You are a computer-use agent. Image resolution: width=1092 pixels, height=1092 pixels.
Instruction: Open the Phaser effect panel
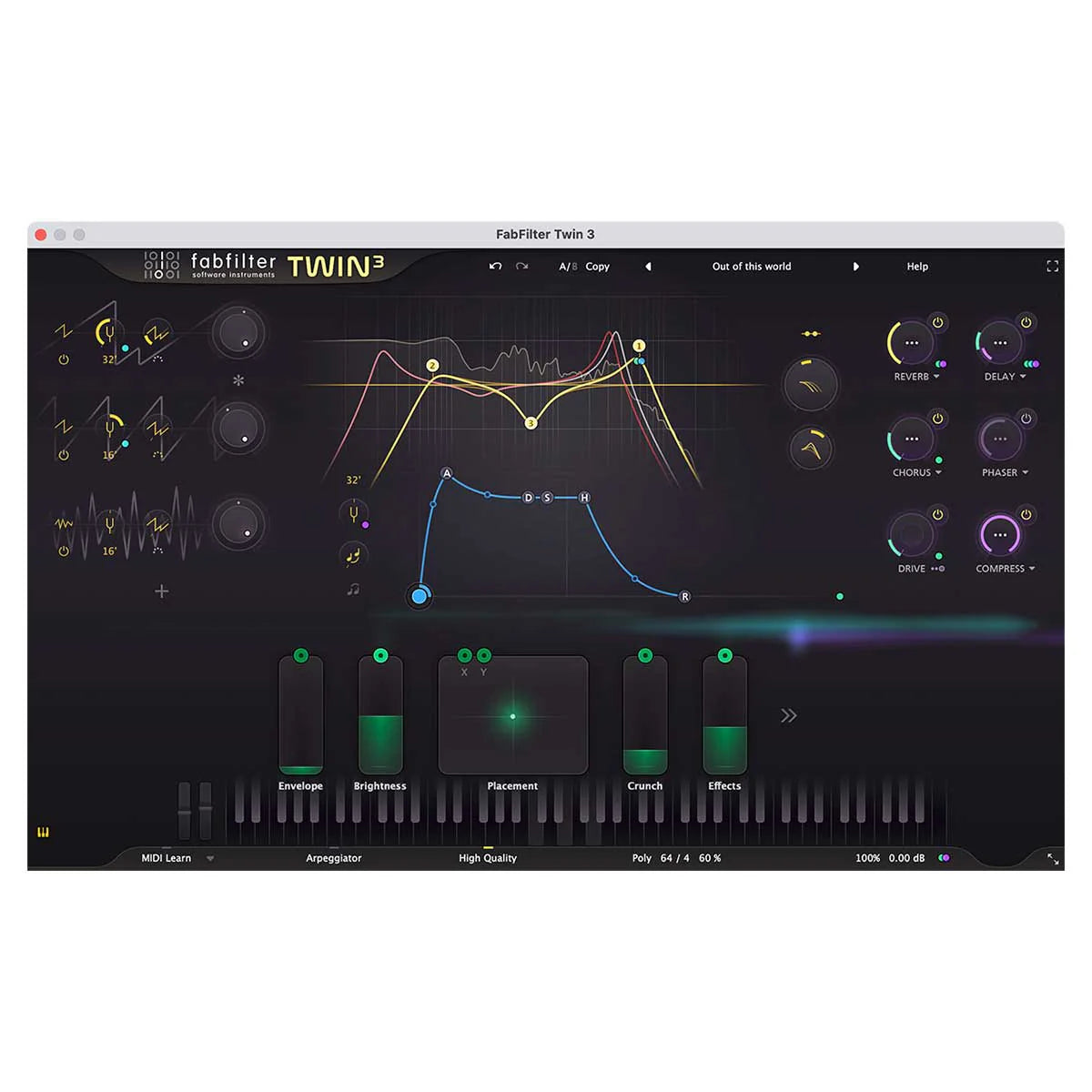(x=999, y=439)
